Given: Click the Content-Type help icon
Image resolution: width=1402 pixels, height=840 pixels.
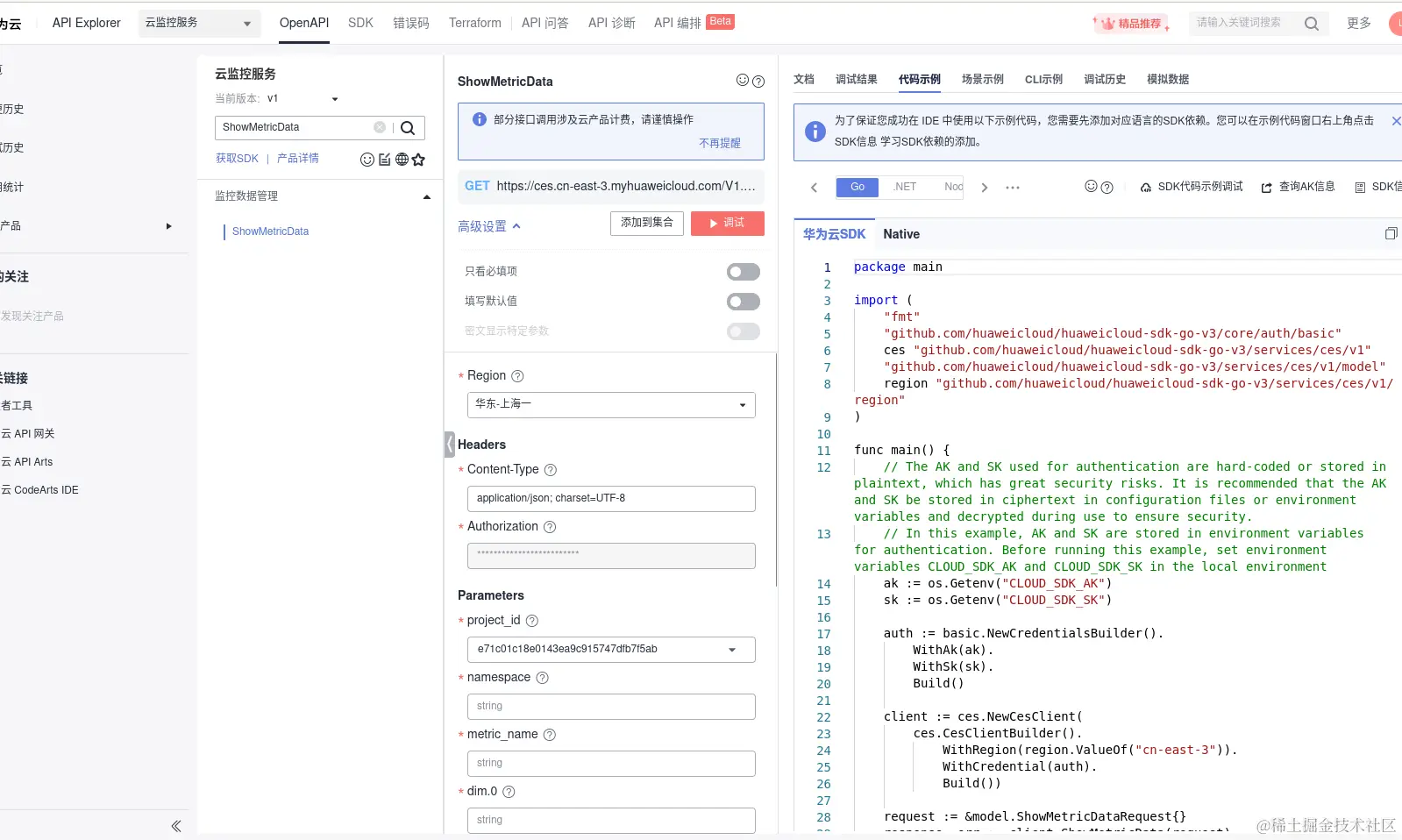Looking at the screenshot, I should (551, 470).
